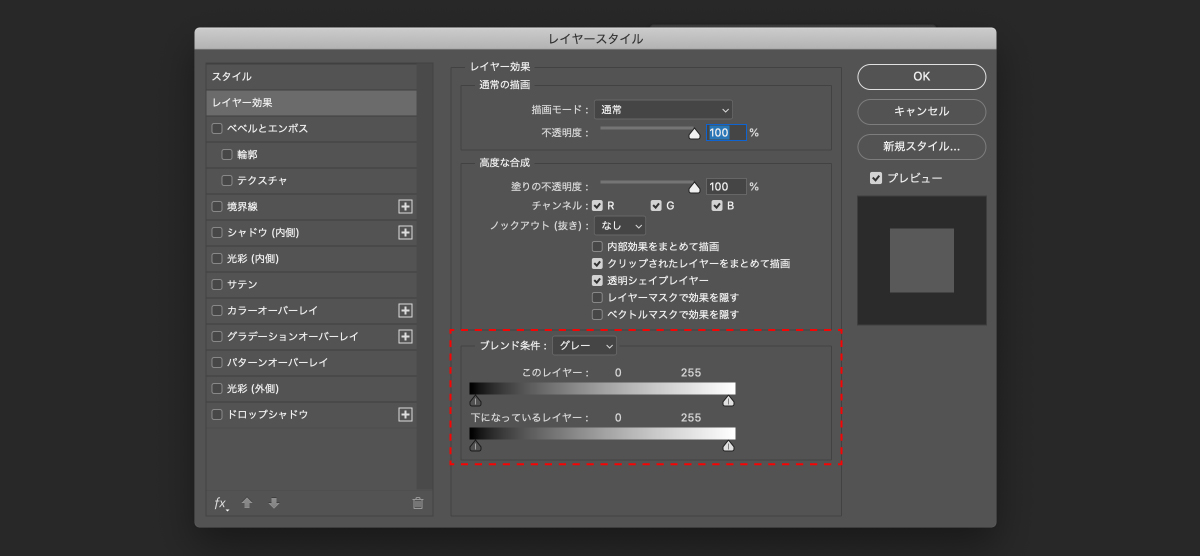Uncheck the G channel checkbox
1200x556 pixels.
(x=656, y=206)
